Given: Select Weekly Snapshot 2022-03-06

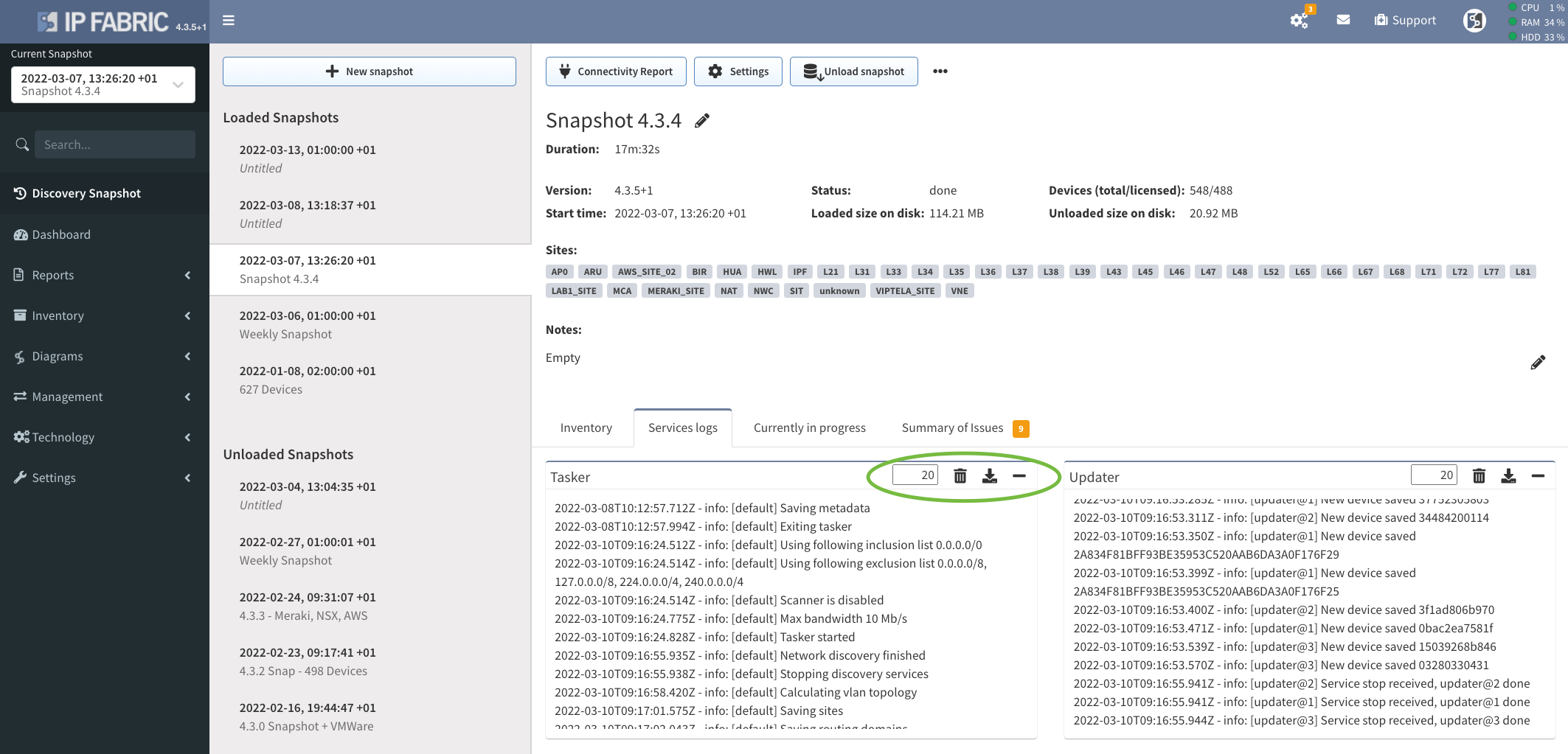Looking at the screenshot, I should tap(370, 325).
